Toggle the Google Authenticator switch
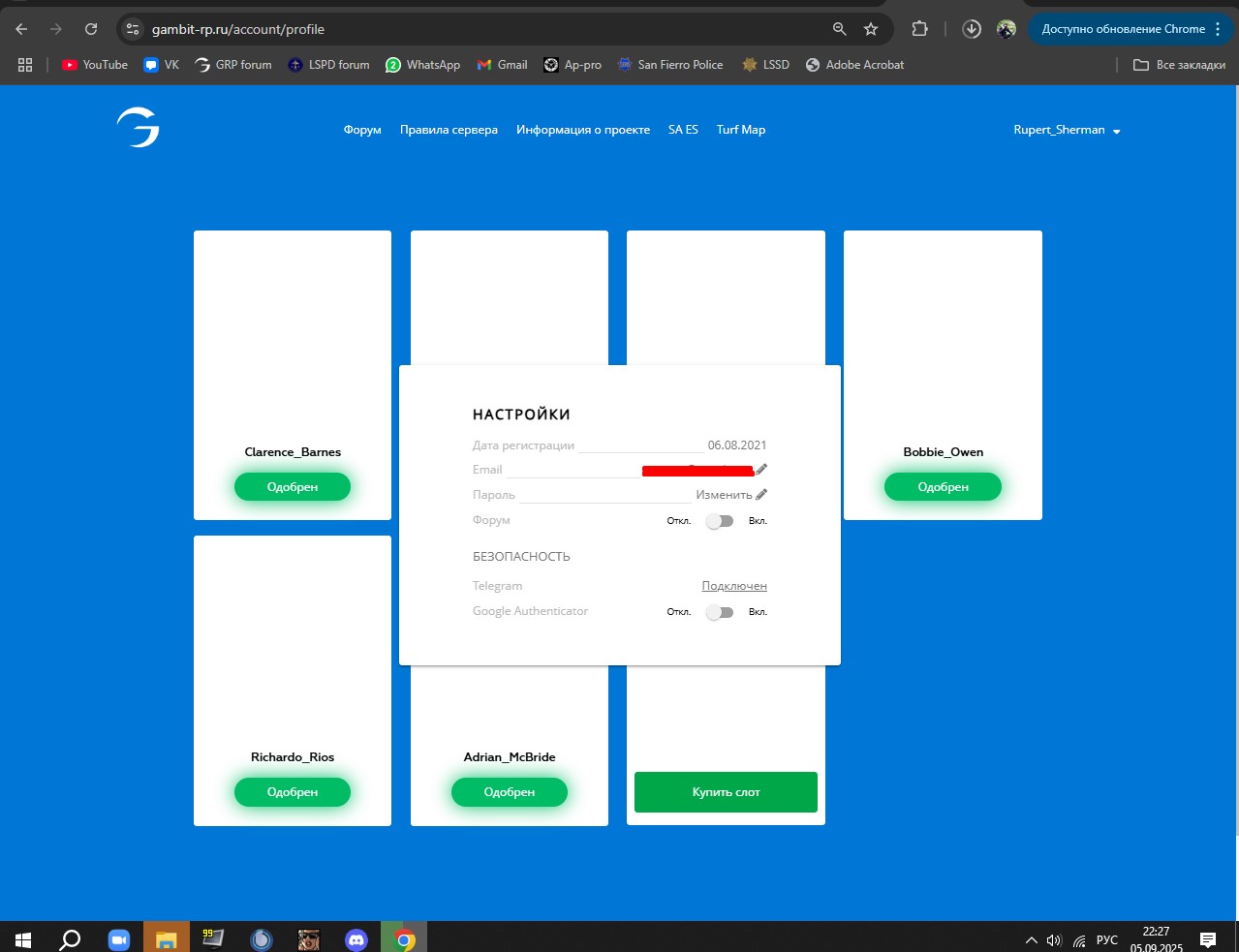Screen dimensions: 1239x952 [720, 612]
